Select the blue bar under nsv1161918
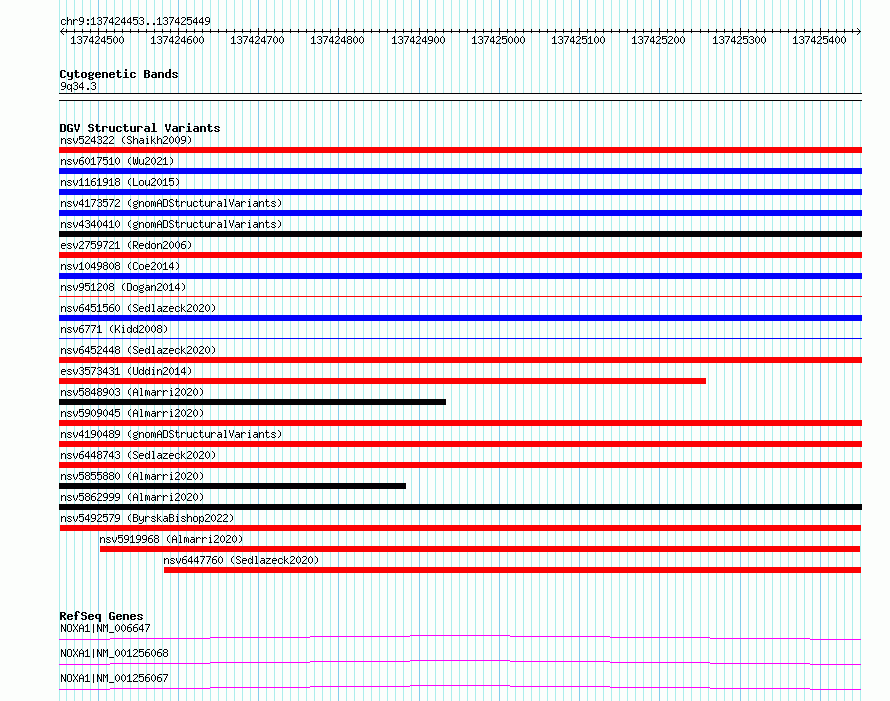 (460, 192)
